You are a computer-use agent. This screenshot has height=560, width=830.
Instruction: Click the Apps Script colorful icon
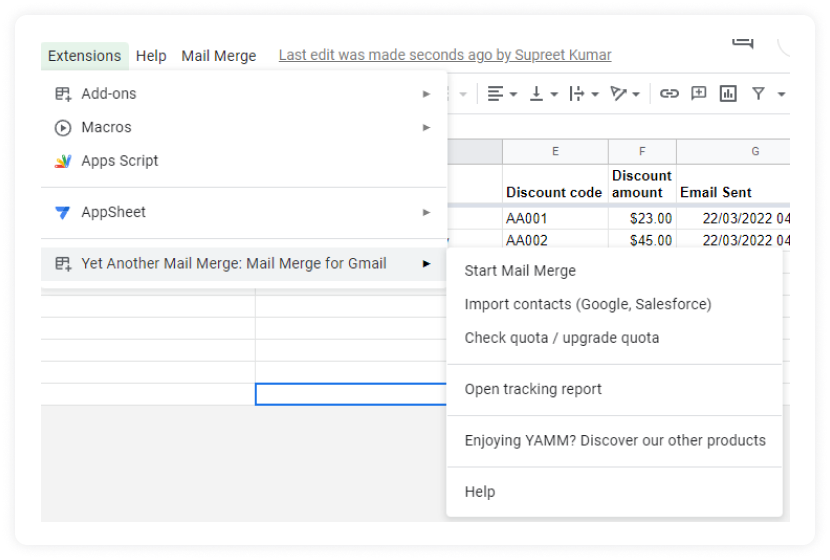click(x=63, y=161)
